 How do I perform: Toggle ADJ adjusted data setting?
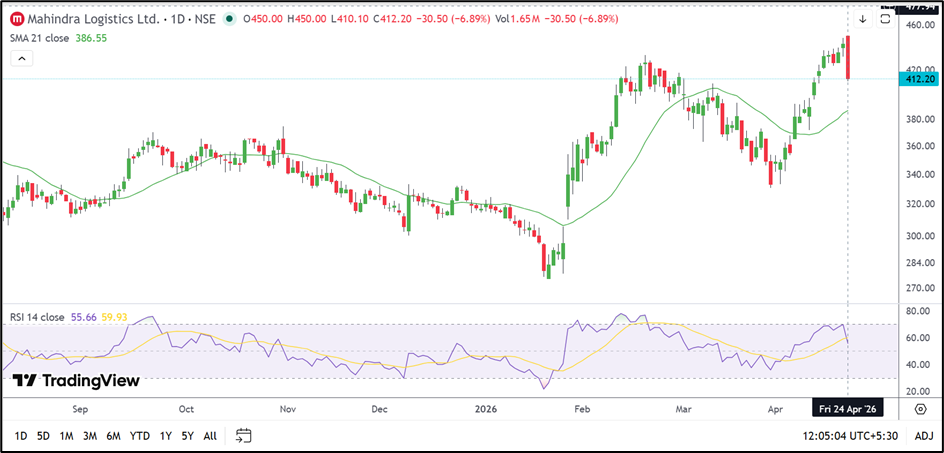pos(923,436)
